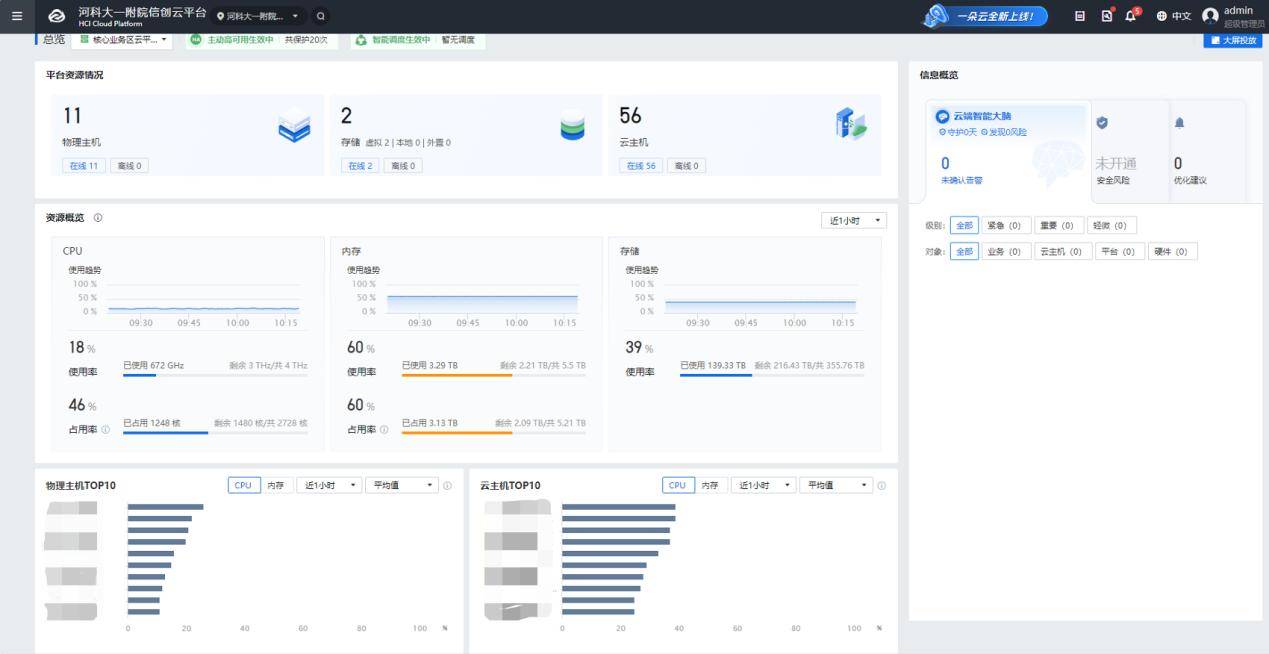Image resolution: width=1269 pixels, height=654 pixels.
Task: Open the log search icon in header
Action: pyautogui.click(x=1106, y=16)
